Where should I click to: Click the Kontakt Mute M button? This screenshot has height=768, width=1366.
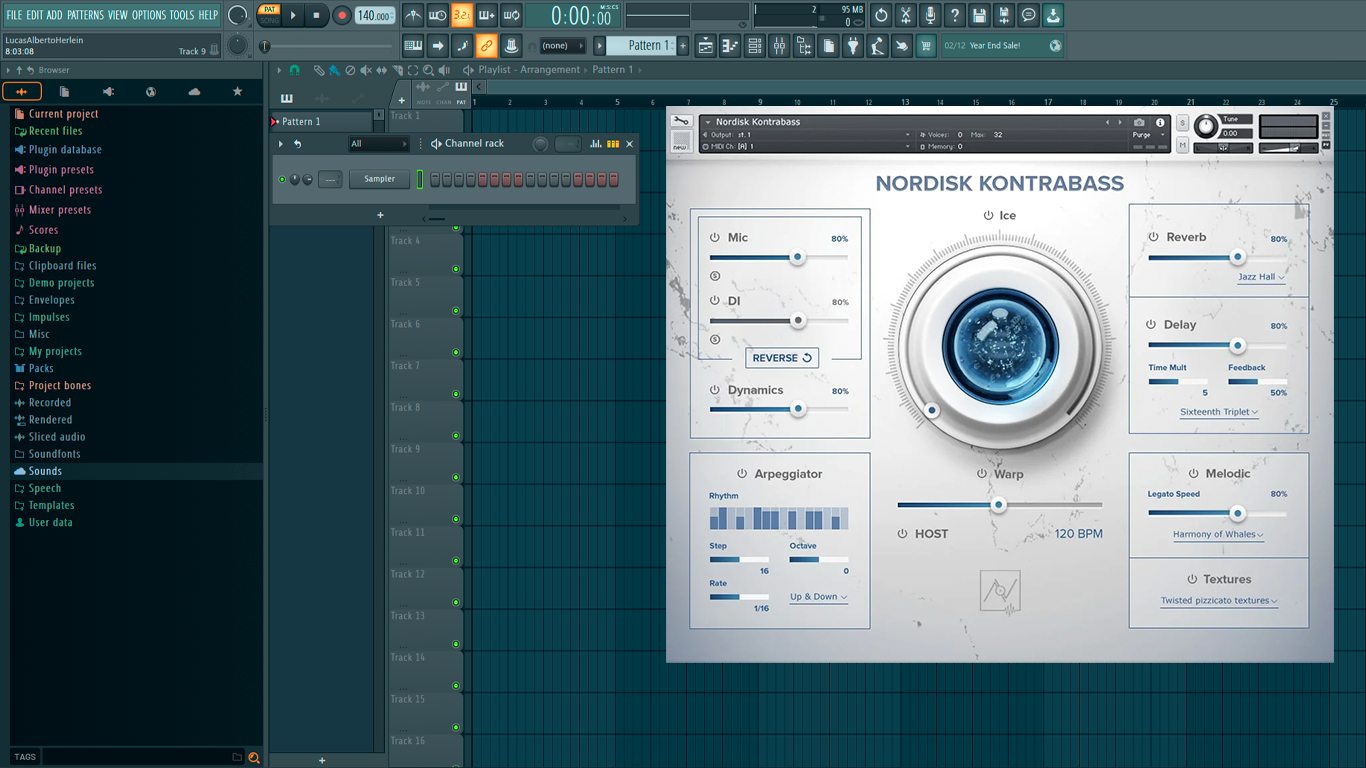click(1183, 146)
